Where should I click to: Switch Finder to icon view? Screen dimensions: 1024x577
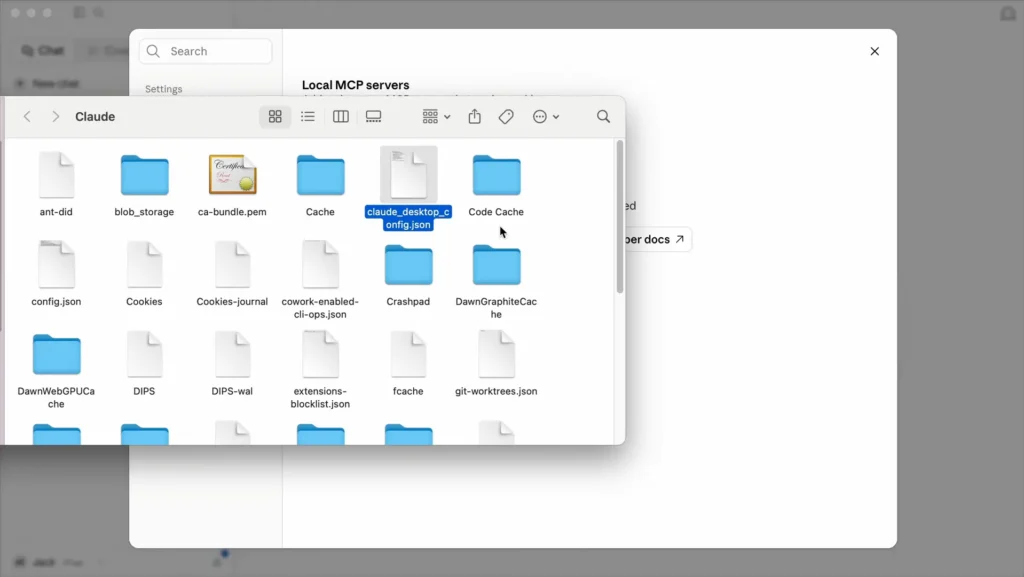pyautogui.click(x=275, y=117)
